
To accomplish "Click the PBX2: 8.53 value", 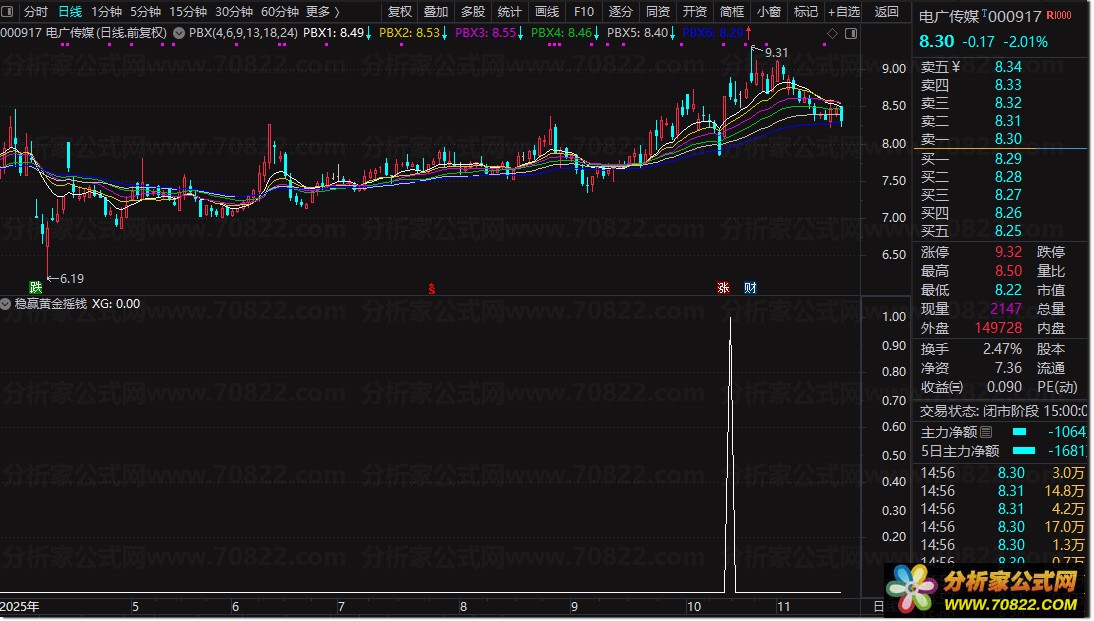I will tap(410, 33).
